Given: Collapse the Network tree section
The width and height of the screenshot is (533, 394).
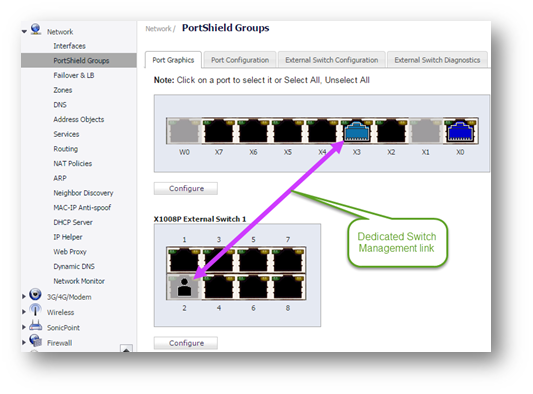Looking at the screenshot, I should point(24,32).
